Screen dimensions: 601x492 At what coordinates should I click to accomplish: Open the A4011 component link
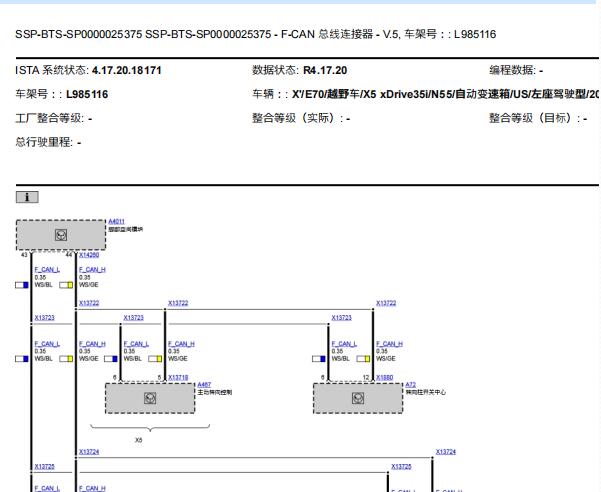pos(117,221)
